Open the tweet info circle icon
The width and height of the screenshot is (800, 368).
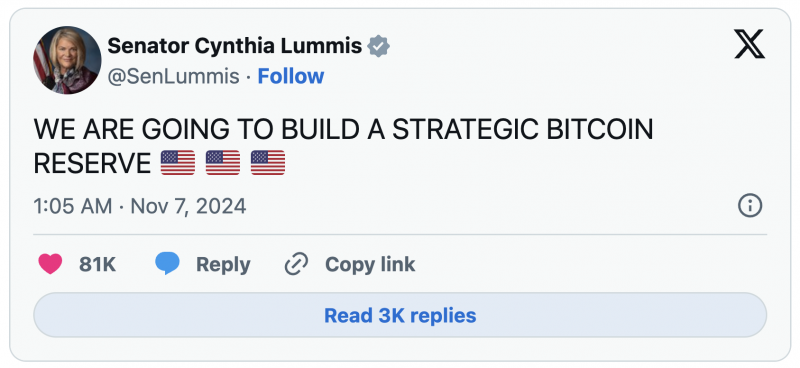(x=750, y=206)
